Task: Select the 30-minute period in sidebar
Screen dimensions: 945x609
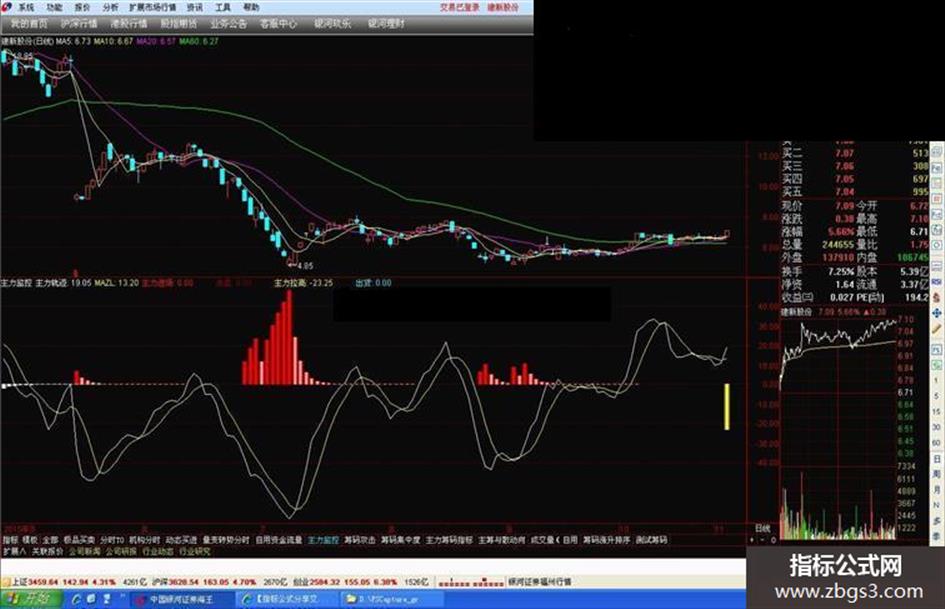Action: pos(937,427)
